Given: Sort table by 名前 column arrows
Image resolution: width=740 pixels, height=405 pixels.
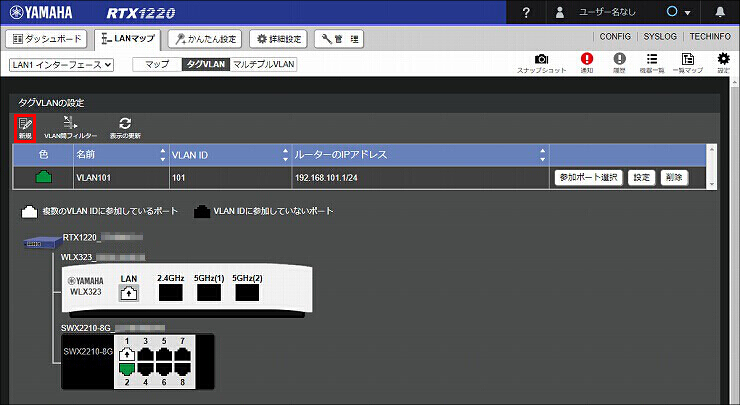Looking at the screenshot, I should 162,155.
